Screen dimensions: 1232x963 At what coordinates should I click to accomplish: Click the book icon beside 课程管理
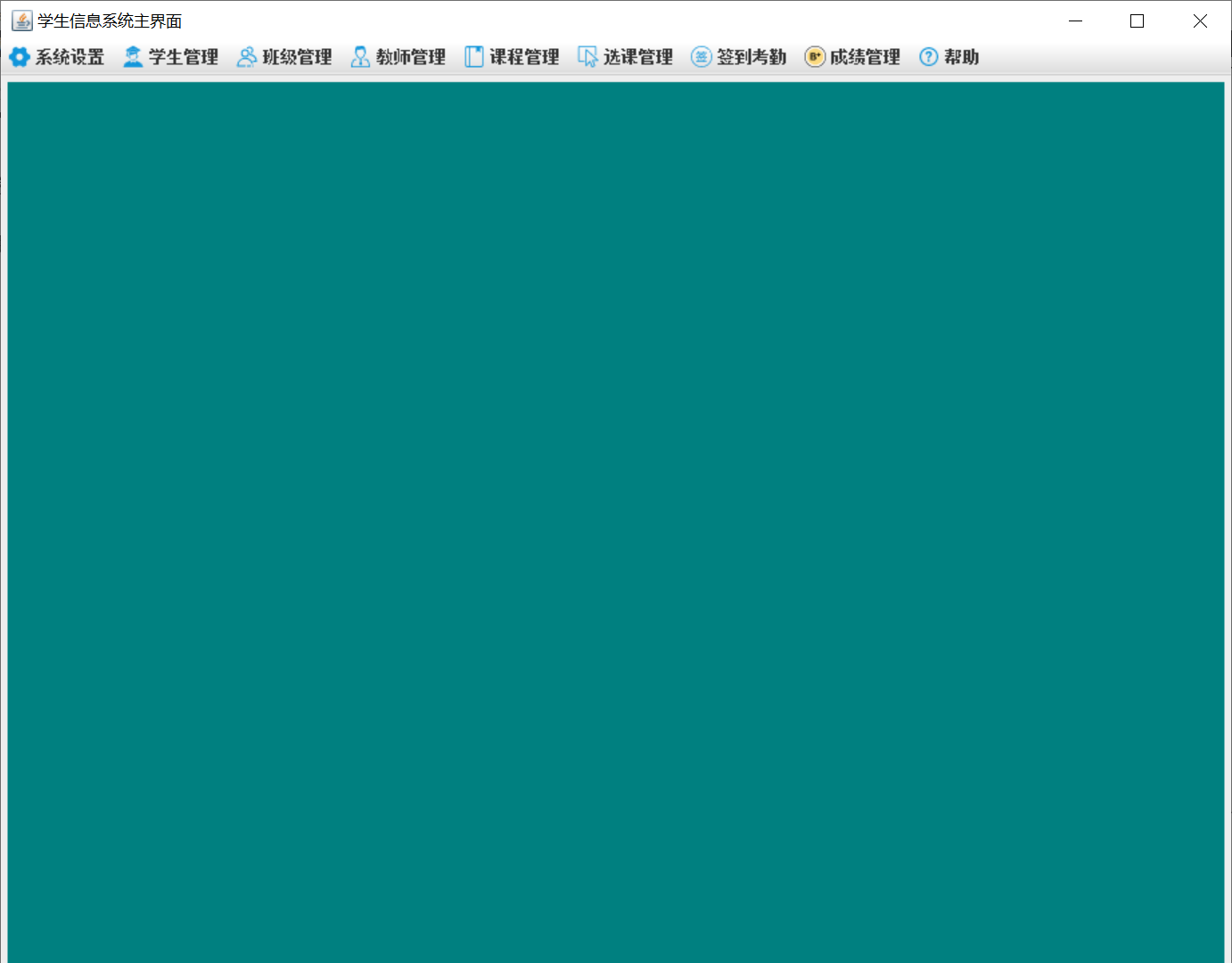(x=474, y=57)
